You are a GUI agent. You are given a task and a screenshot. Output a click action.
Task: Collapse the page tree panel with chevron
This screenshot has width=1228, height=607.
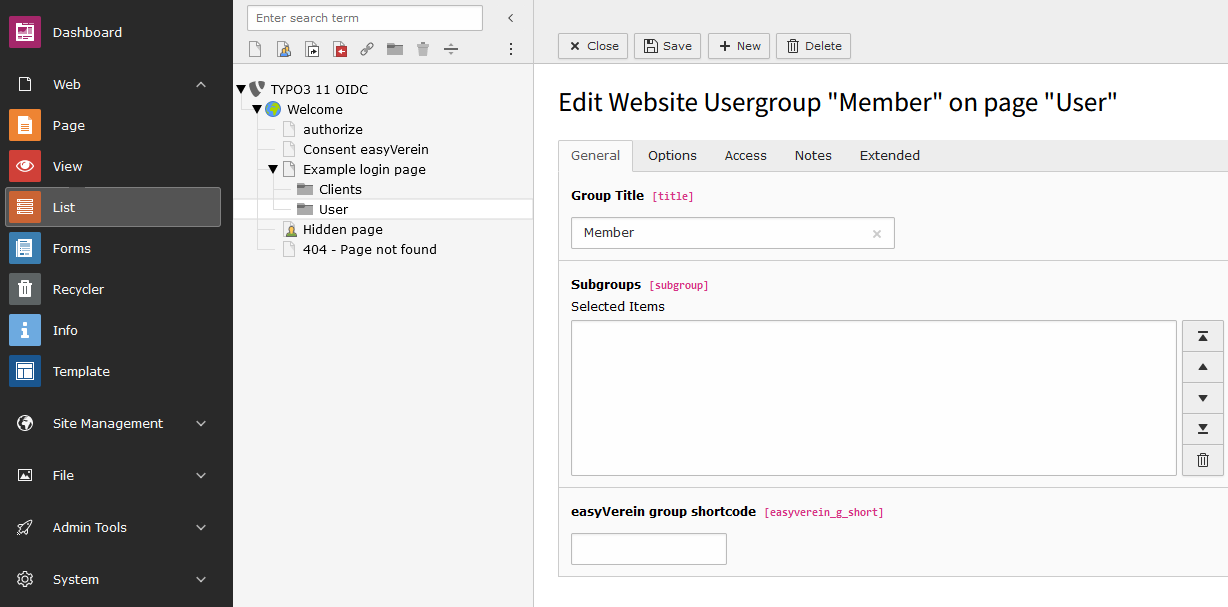[511, 18]
